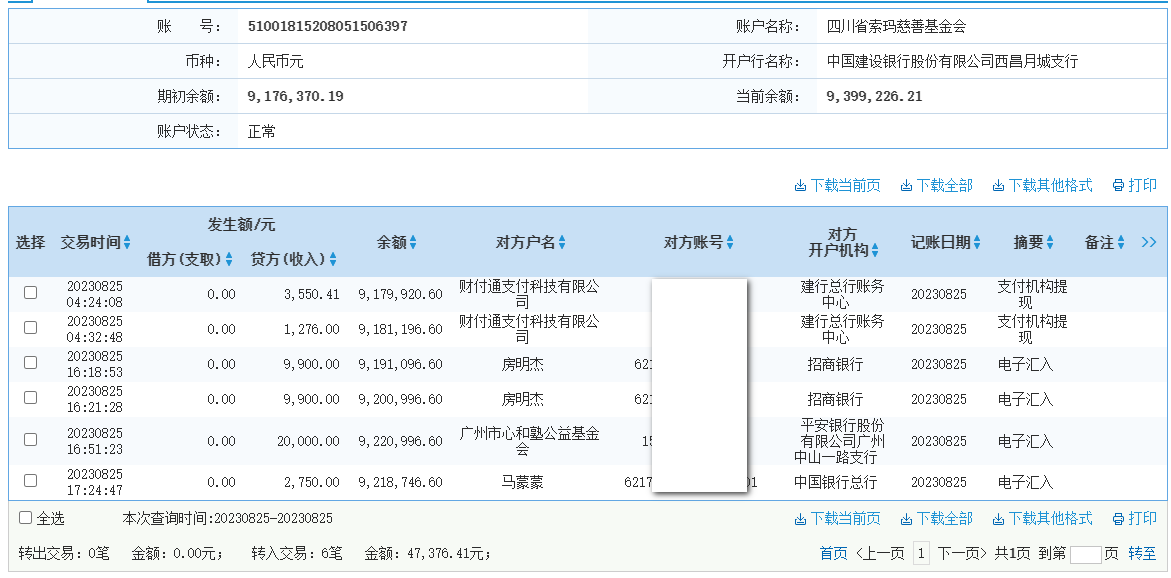This screenshot has width=1171, height=578.
Task: Sort by 摘要 column arrows
Action: 1050,243
